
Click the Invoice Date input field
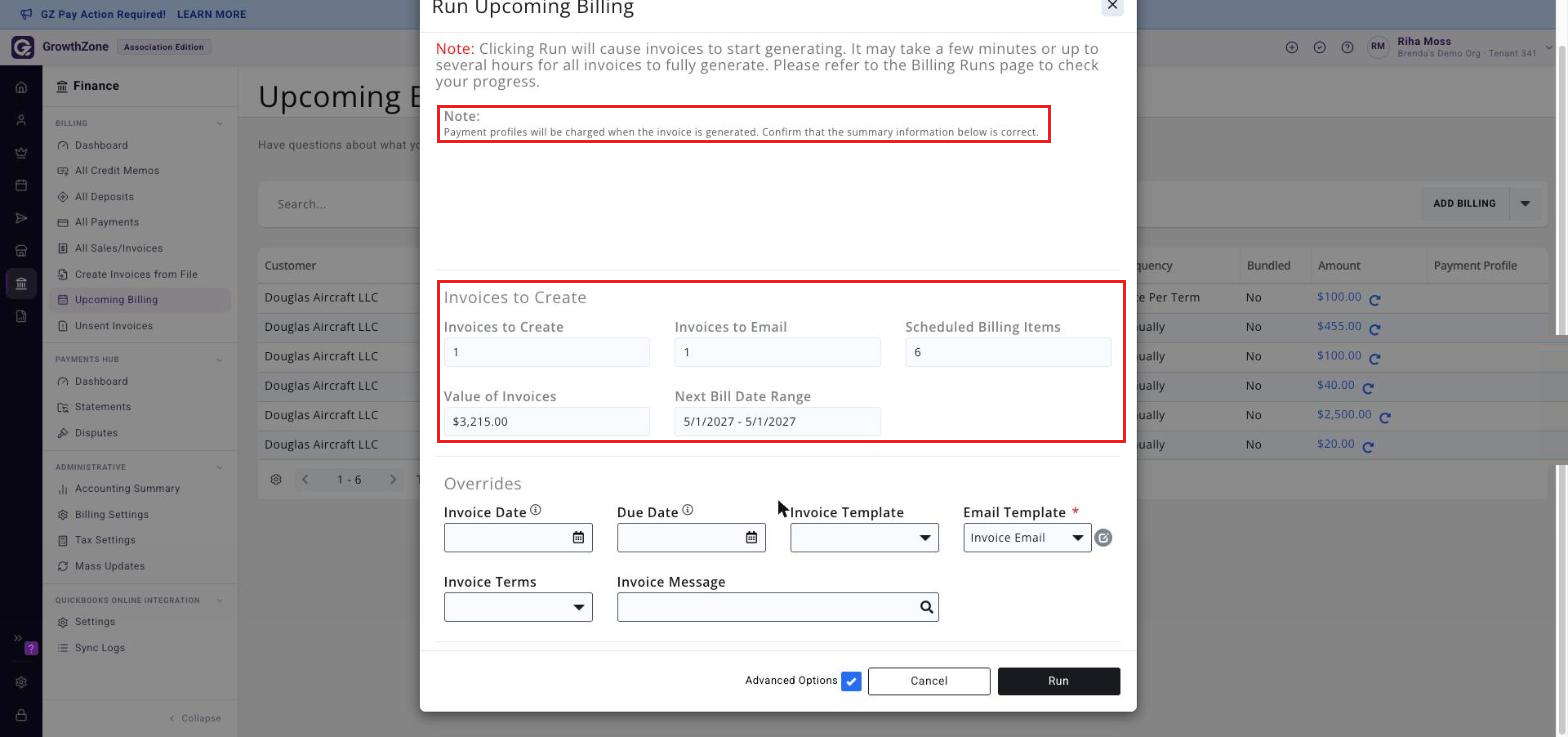(518, 538)
